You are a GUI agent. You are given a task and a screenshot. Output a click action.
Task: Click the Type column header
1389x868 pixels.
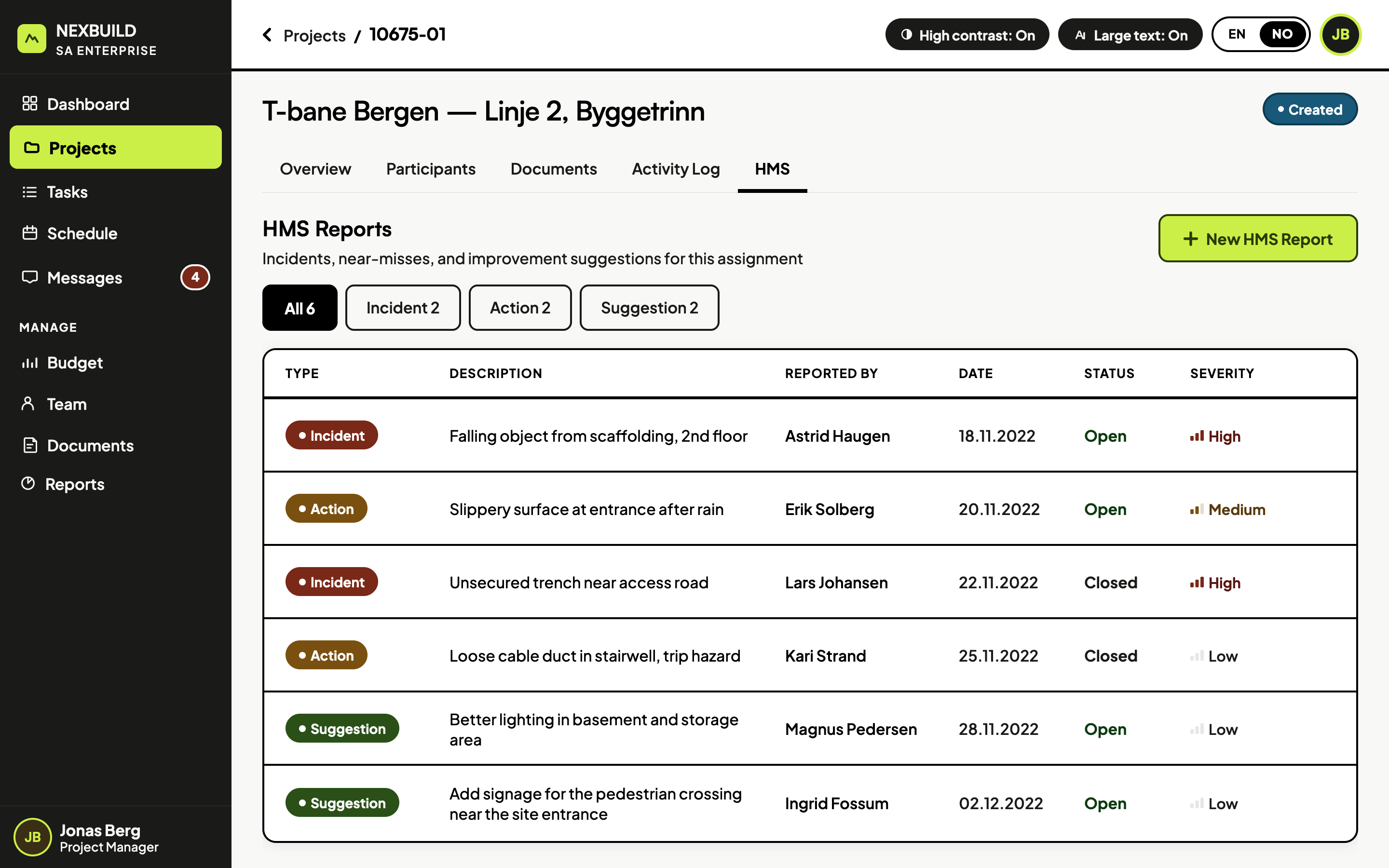(302, 373)
